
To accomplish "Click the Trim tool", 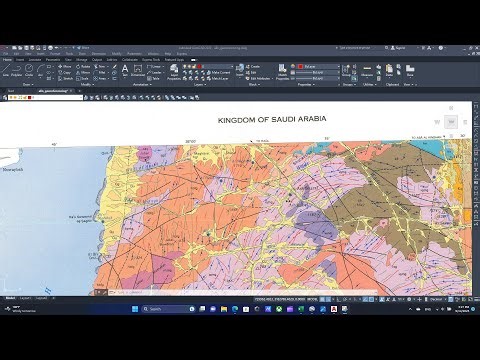I will [99, 66].
